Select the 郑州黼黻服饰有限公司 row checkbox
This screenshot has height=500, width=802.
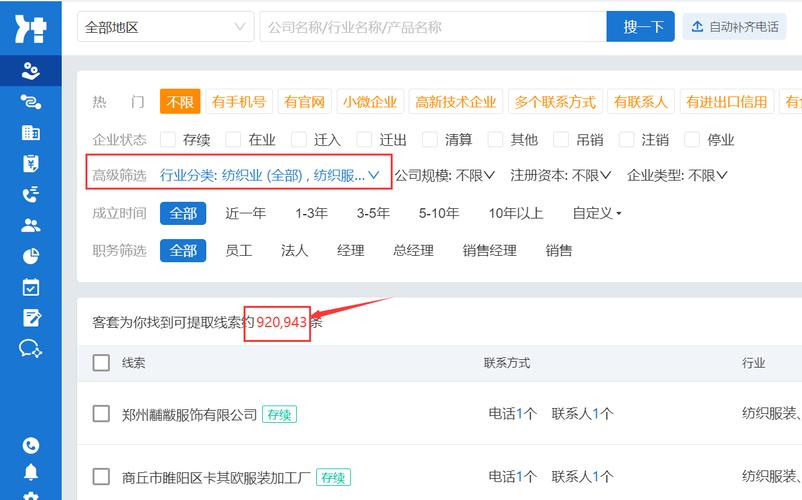tap(101, 414)
